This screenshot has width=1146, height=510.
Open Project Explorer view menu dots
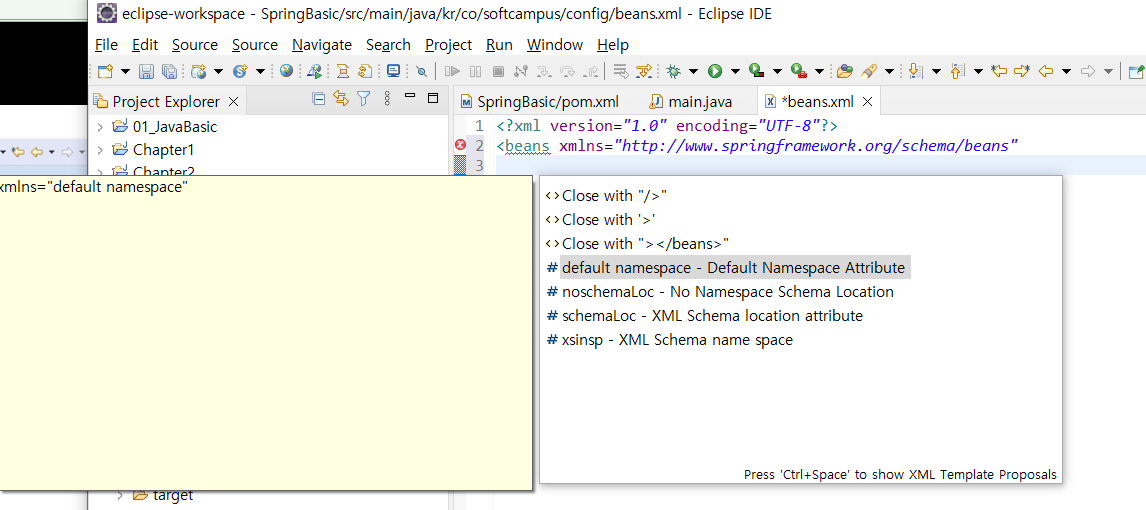point(387,98)
